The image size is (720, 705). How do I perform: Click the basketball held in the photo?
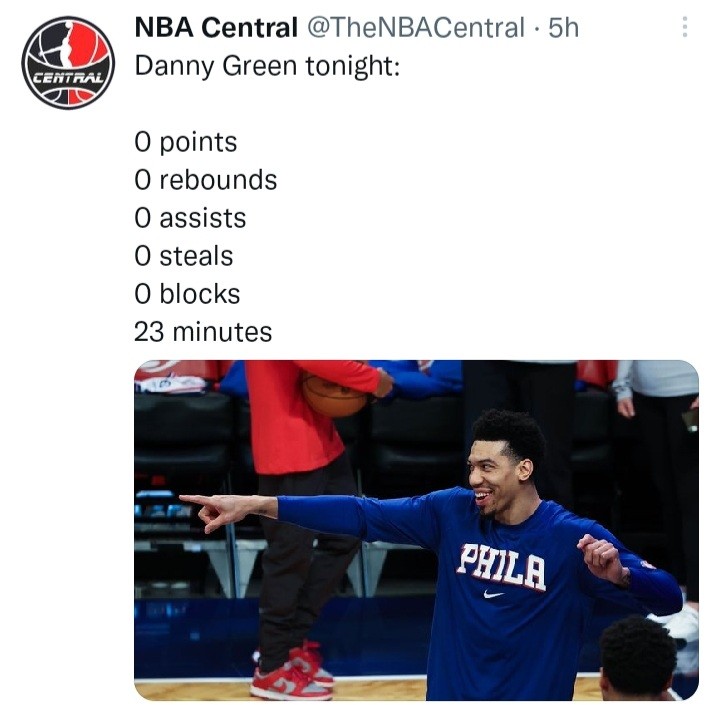(x=334, y=395)
